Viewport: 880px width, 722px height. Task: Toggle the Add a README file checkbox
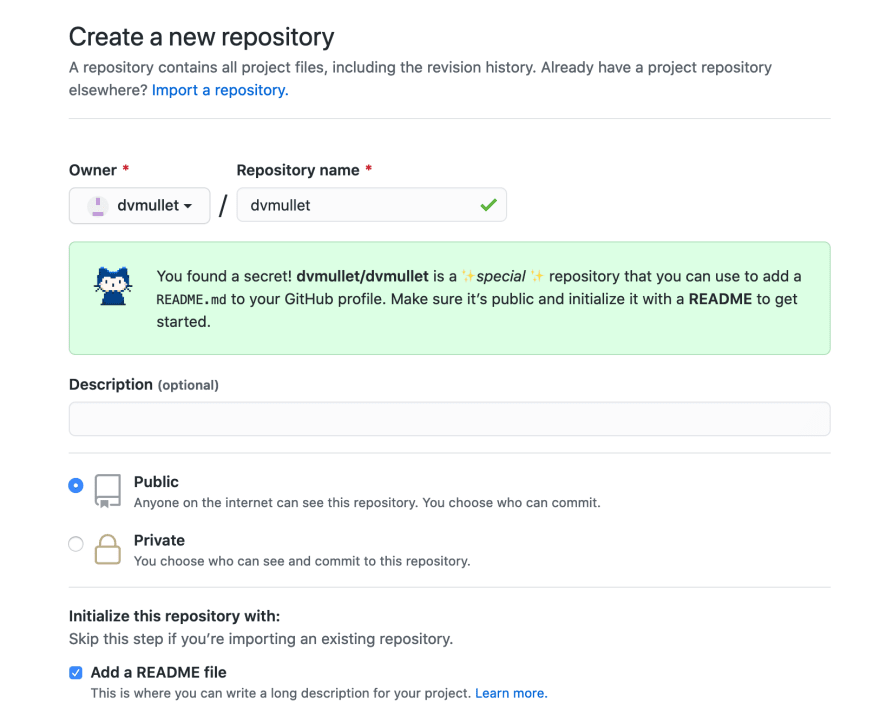pos(76,673)
